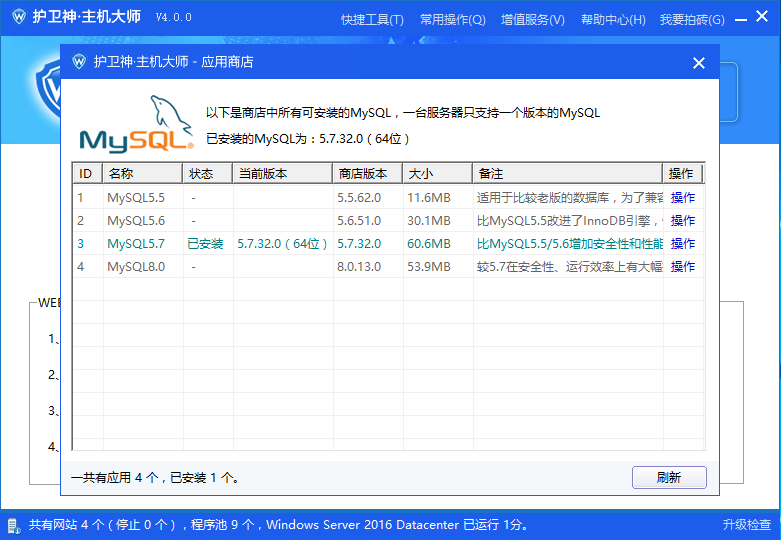The image size is (781, 540).
Task: Click the 刷新 refresh button
Action: click(x=669, y=478)
